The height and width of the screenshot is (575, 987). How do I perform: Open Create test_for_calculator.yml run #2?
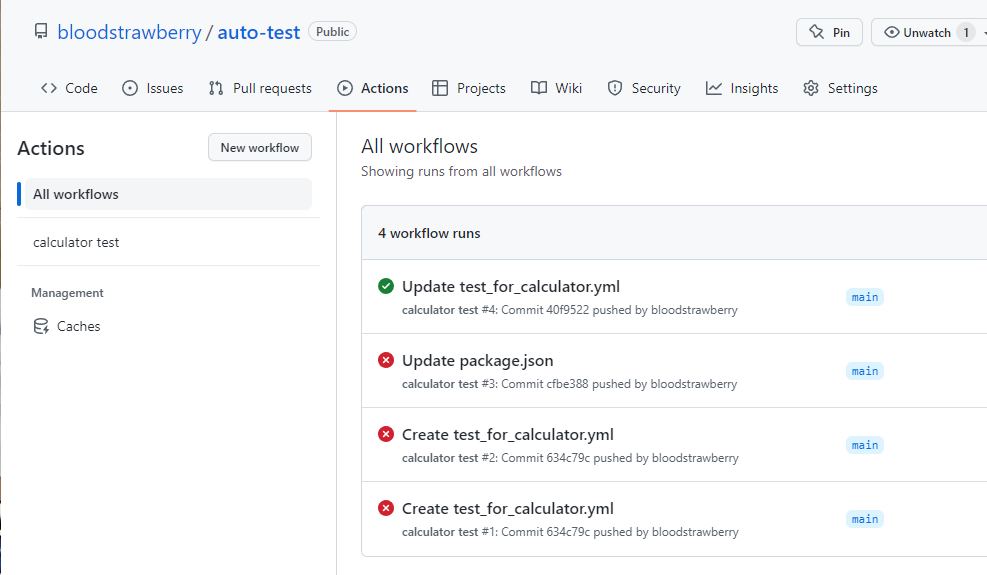coord(508,435)
